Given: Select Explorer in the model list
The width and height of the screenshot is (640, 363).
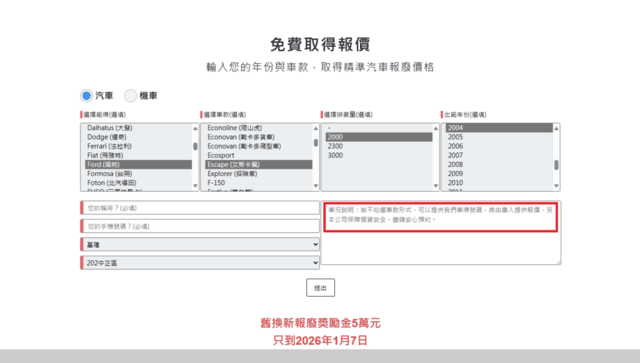Looking at the screenshot, I should coord(258,174).
